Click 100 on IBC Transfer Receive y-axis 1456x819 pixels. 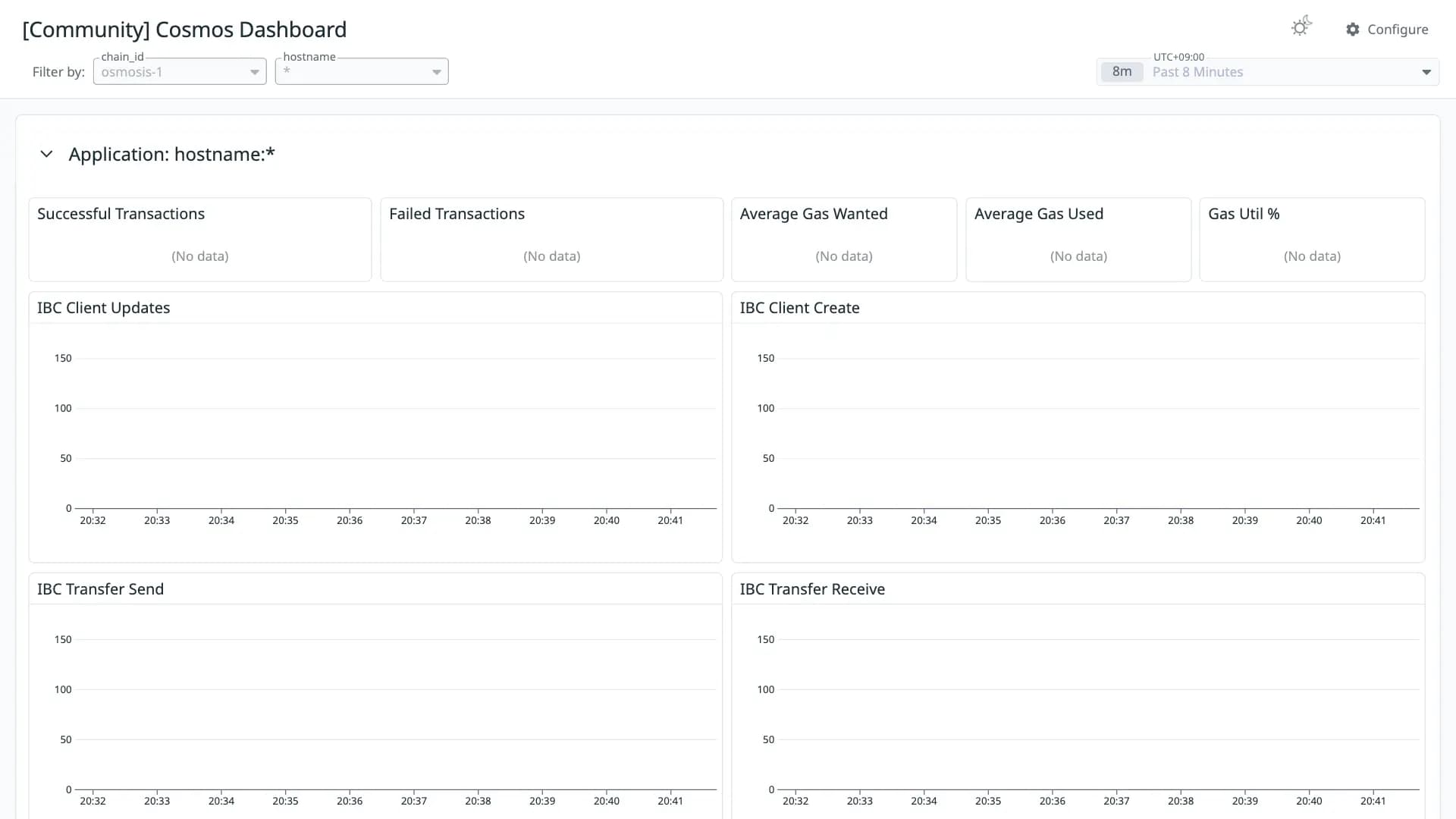point(766,689)
